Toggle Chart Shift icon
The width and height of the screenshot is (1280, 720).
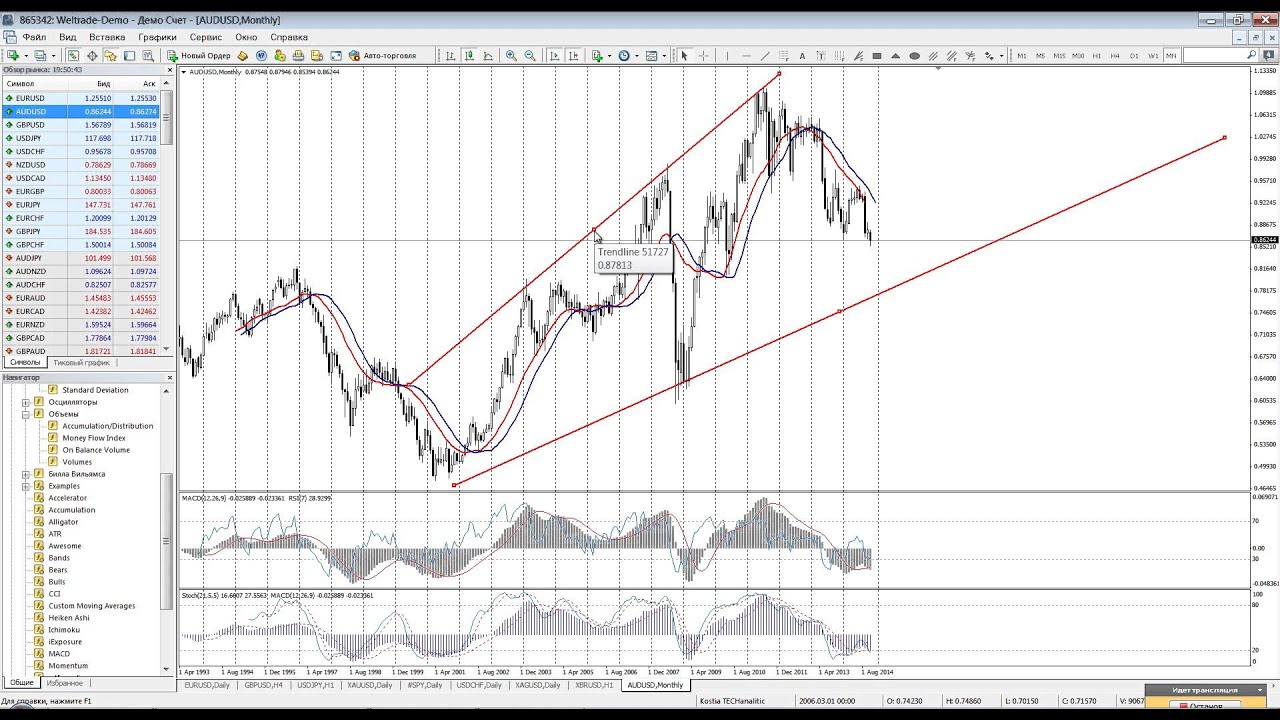574,56
